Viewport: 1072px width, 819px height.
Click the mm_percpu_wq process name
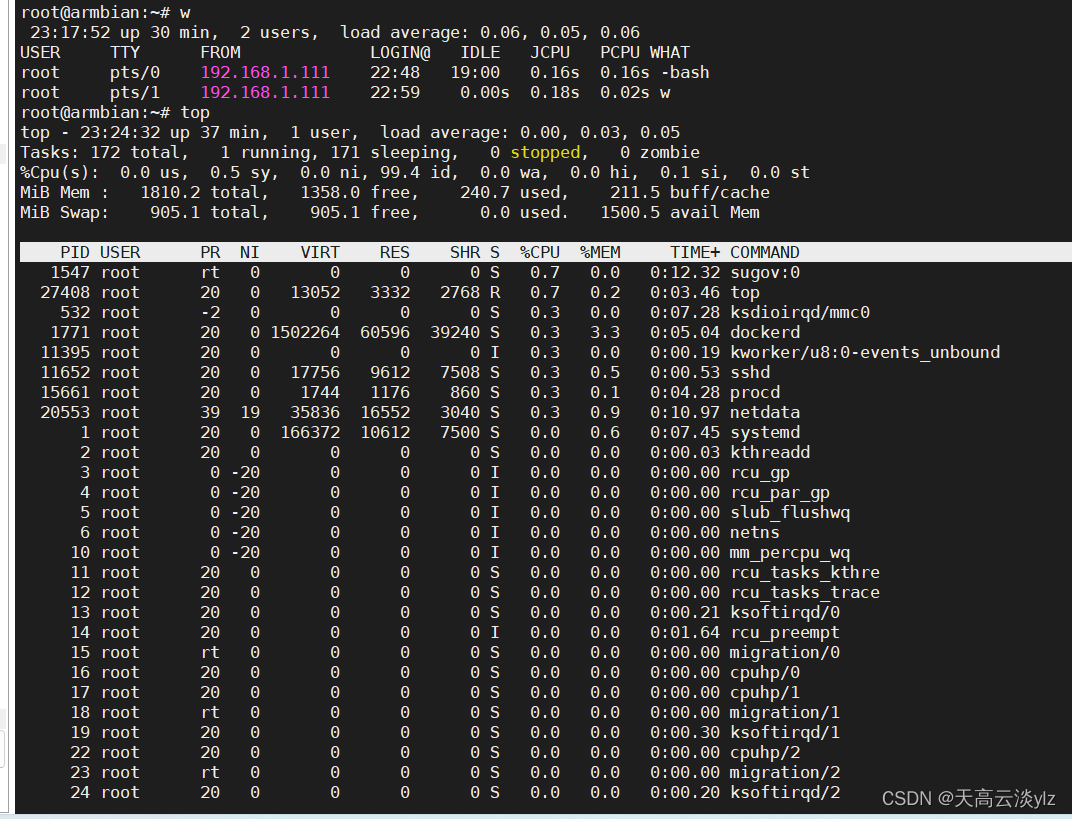click(790, 552)
